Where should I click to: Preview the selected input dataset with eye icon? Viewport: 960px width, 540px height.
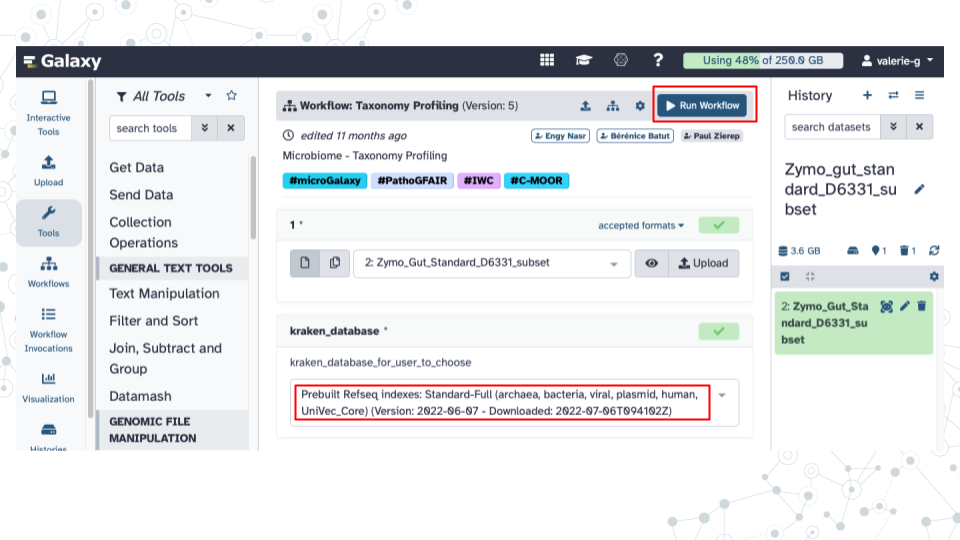[651, 263]
